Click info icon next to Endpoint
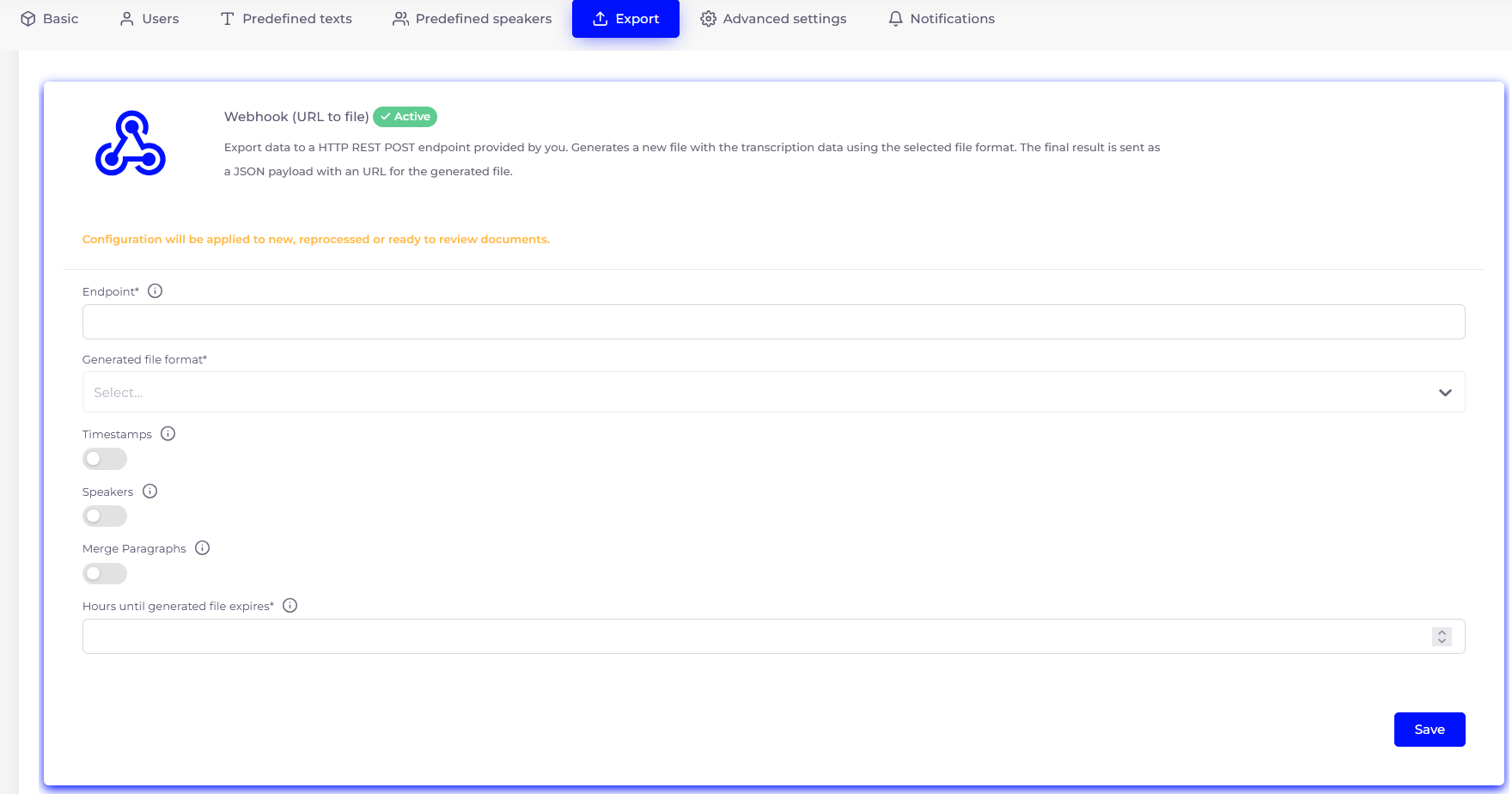The image size is (1512, 794). point(155,291)
